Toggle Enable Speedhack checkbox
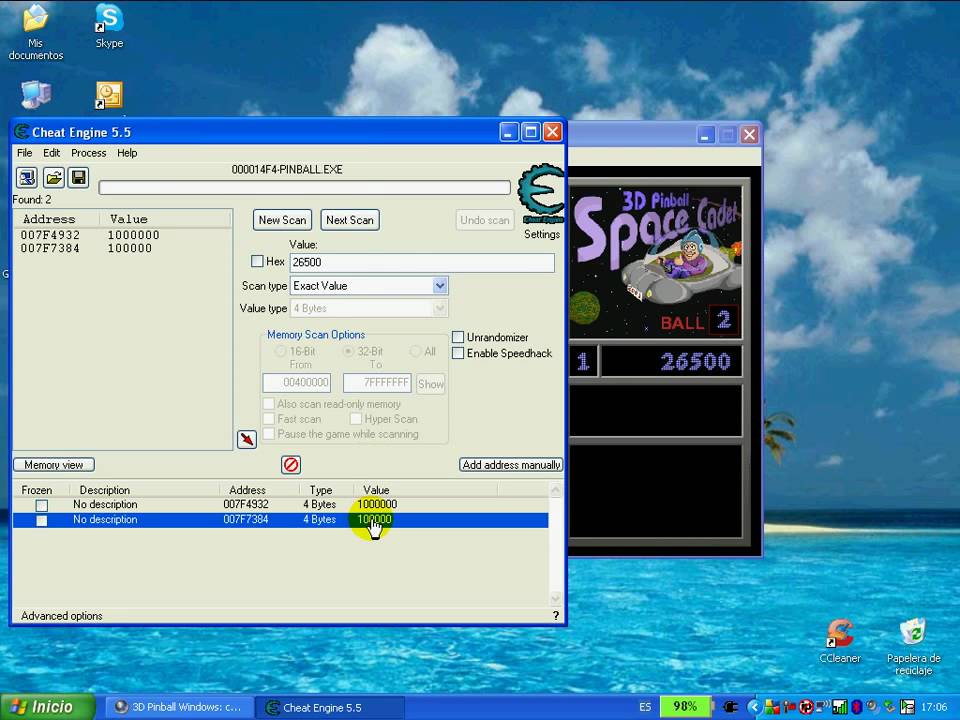This screenshot has height=720, width=960. click(458, 353)
